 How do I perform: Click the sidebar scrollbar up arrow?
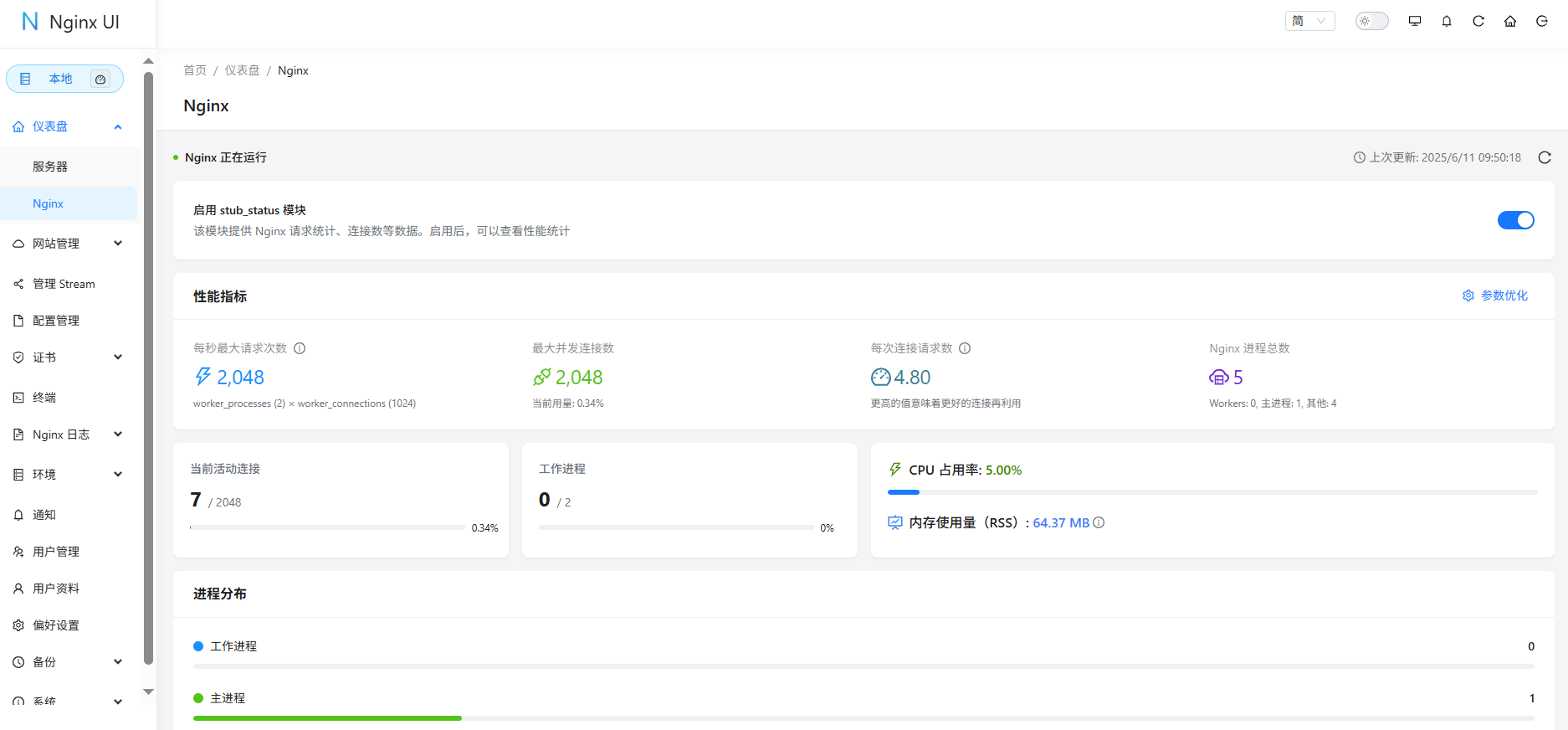(x=148, y=61)
